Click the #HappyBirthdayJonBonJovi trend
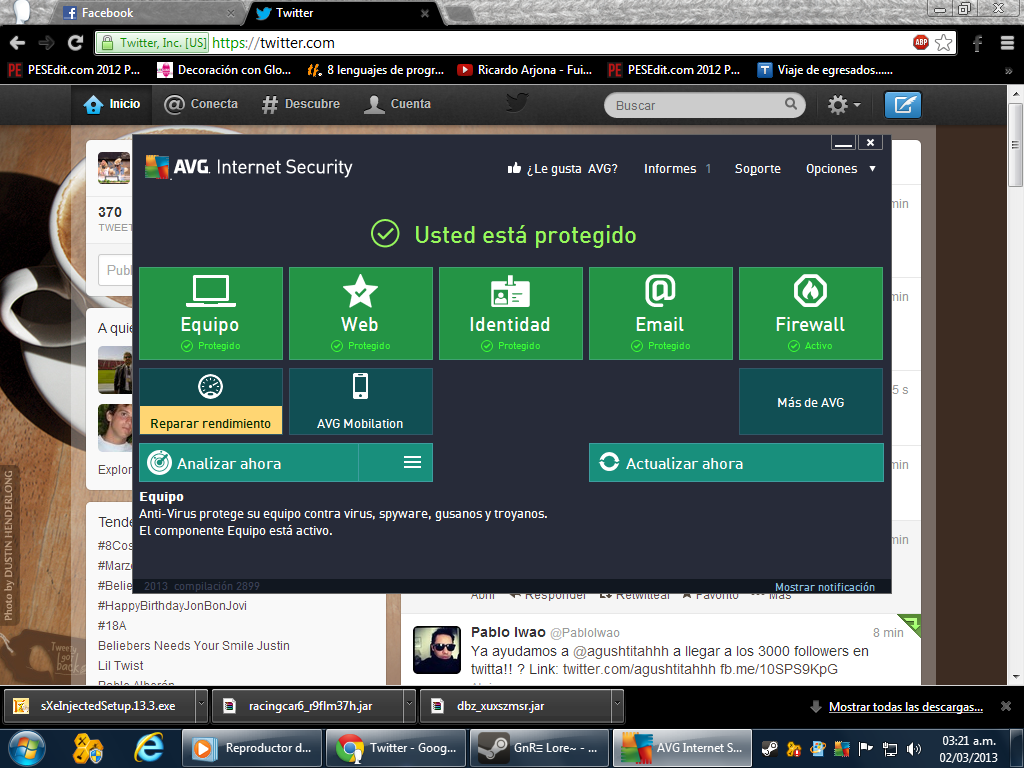Image resolution: width=1024 pixels, height=768 pixels. 172,605
